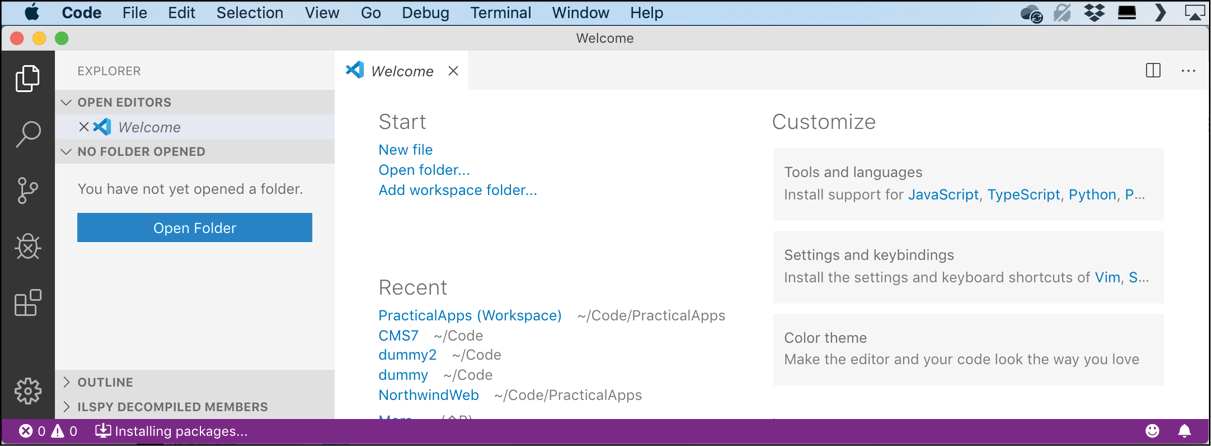Split the editor using the layout icon
The width and height of the screenshot is (1211, 446).
[x=1153, y=71]
